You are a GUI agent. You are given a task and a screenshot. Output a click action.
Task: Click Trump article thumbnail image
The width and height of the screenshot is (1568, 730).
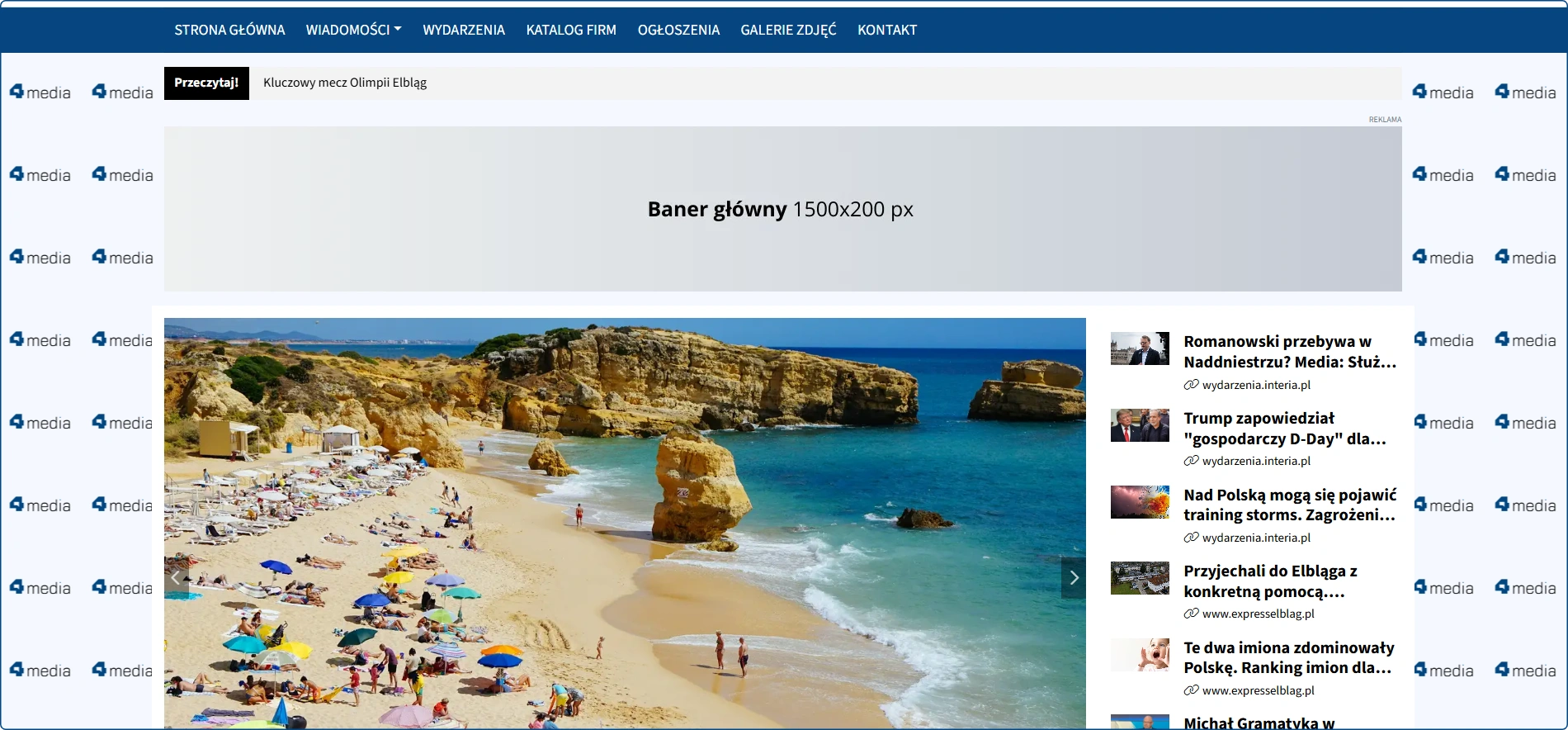click(1140, 425)
